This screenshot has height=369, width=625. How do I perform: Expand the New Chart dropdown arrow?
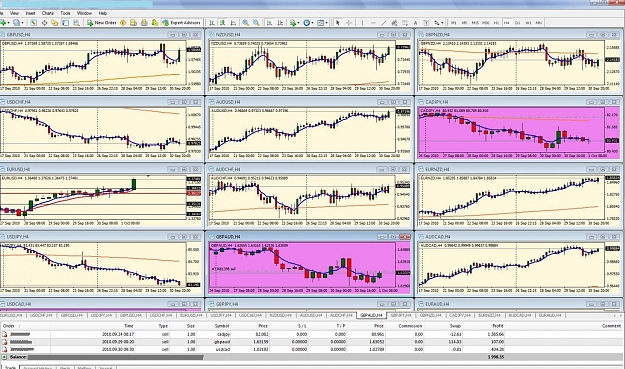click(9, 23)
